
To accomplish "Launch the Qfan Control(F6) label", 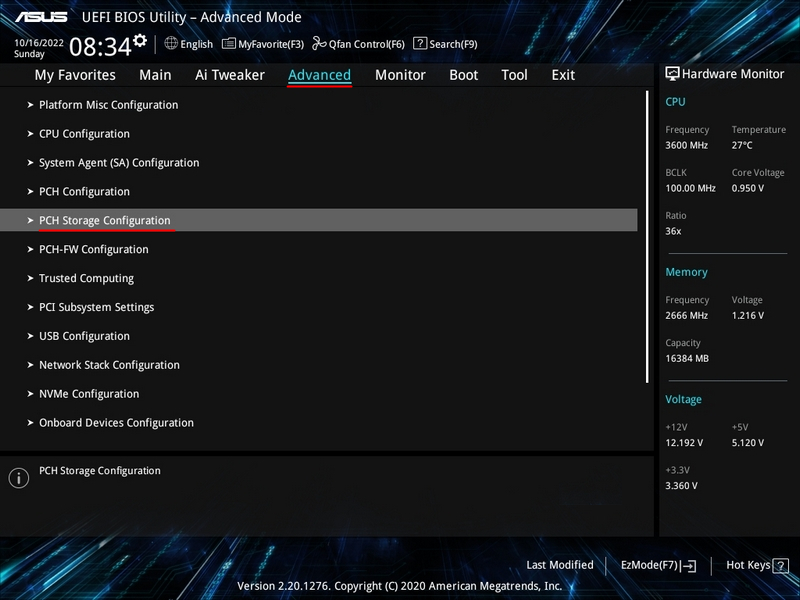I will tap(366, 44).
